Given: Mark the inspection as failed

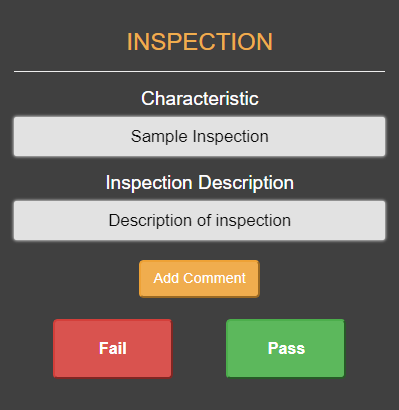Looking at the screenshot, I should pos(113,349).
